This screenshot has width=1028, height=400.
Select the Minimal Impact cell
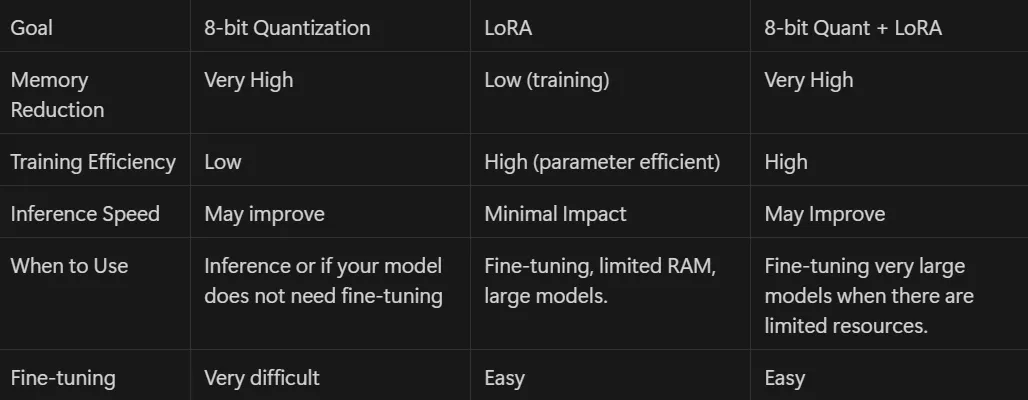point(555,214)
